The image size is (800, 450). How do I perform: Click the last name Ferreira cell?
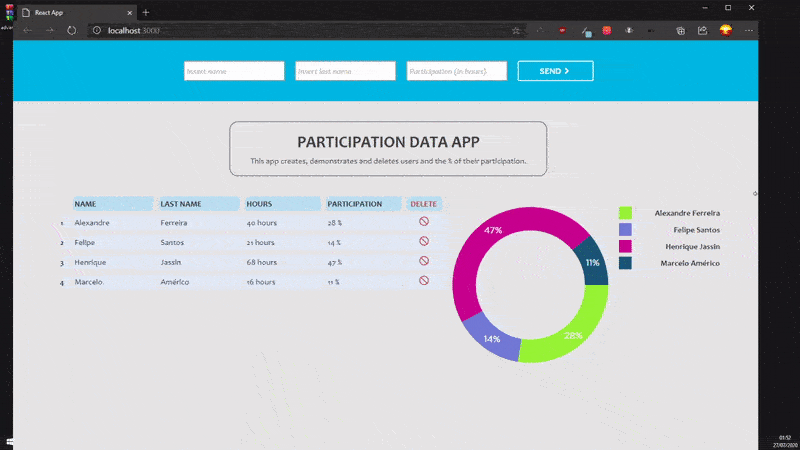click(x=173, y=223)
